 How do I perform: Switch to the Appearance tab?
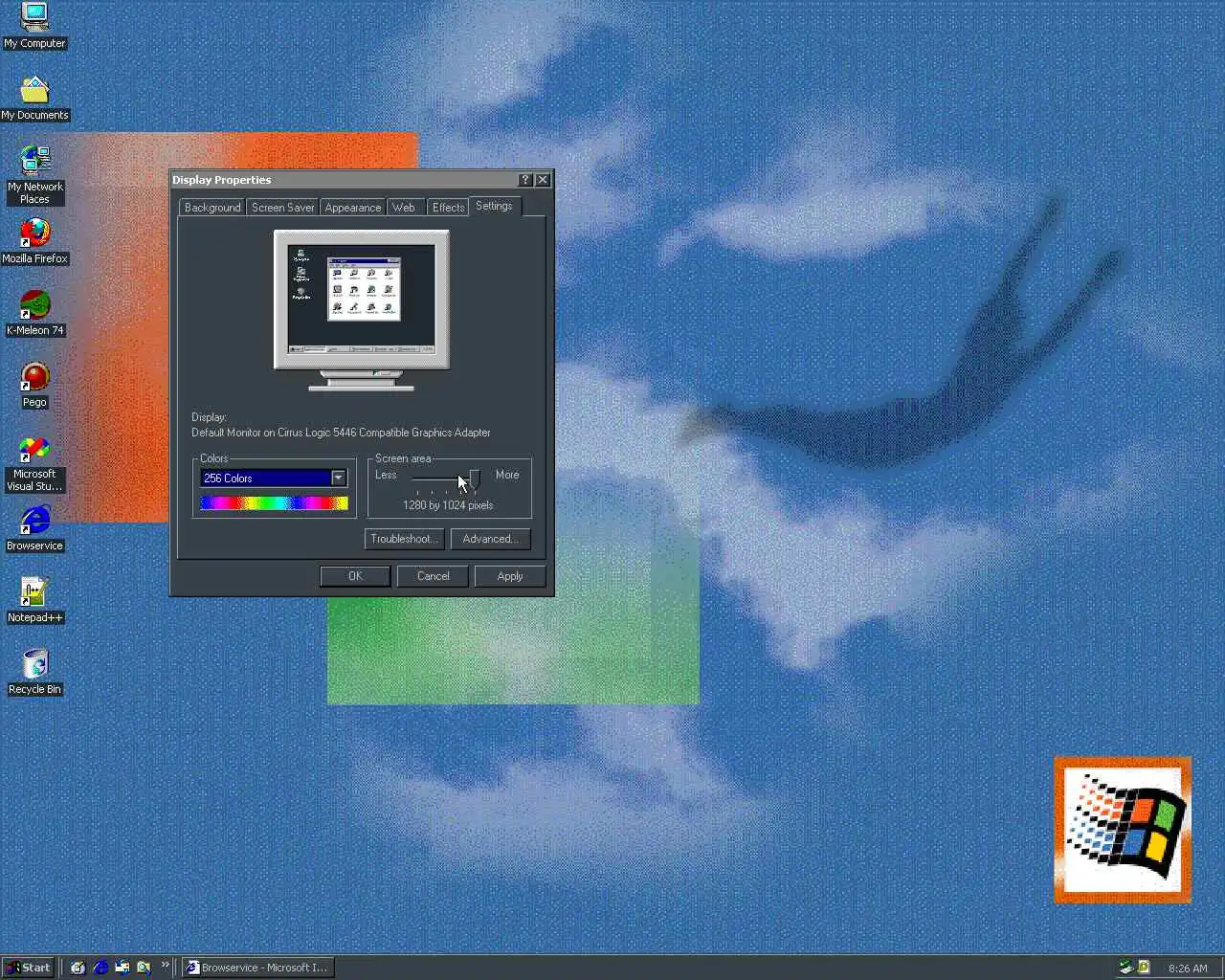point(353,208)
